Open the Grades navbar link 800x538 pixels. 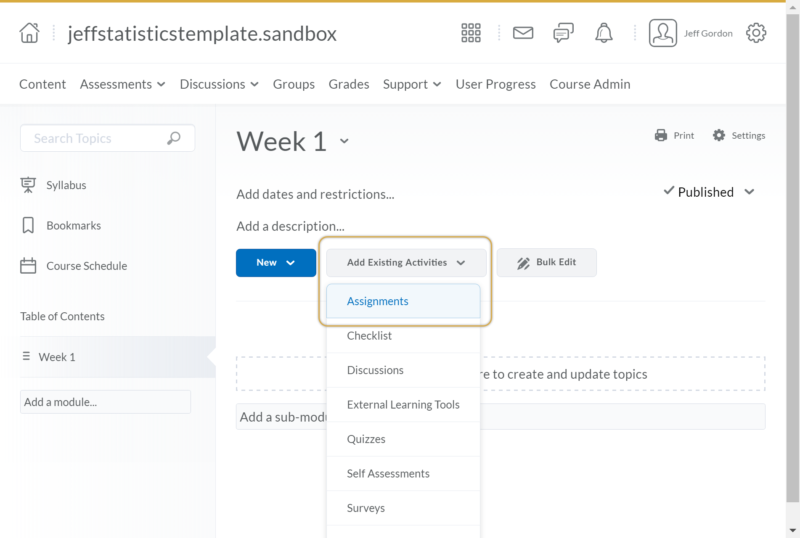pos(348,84)
